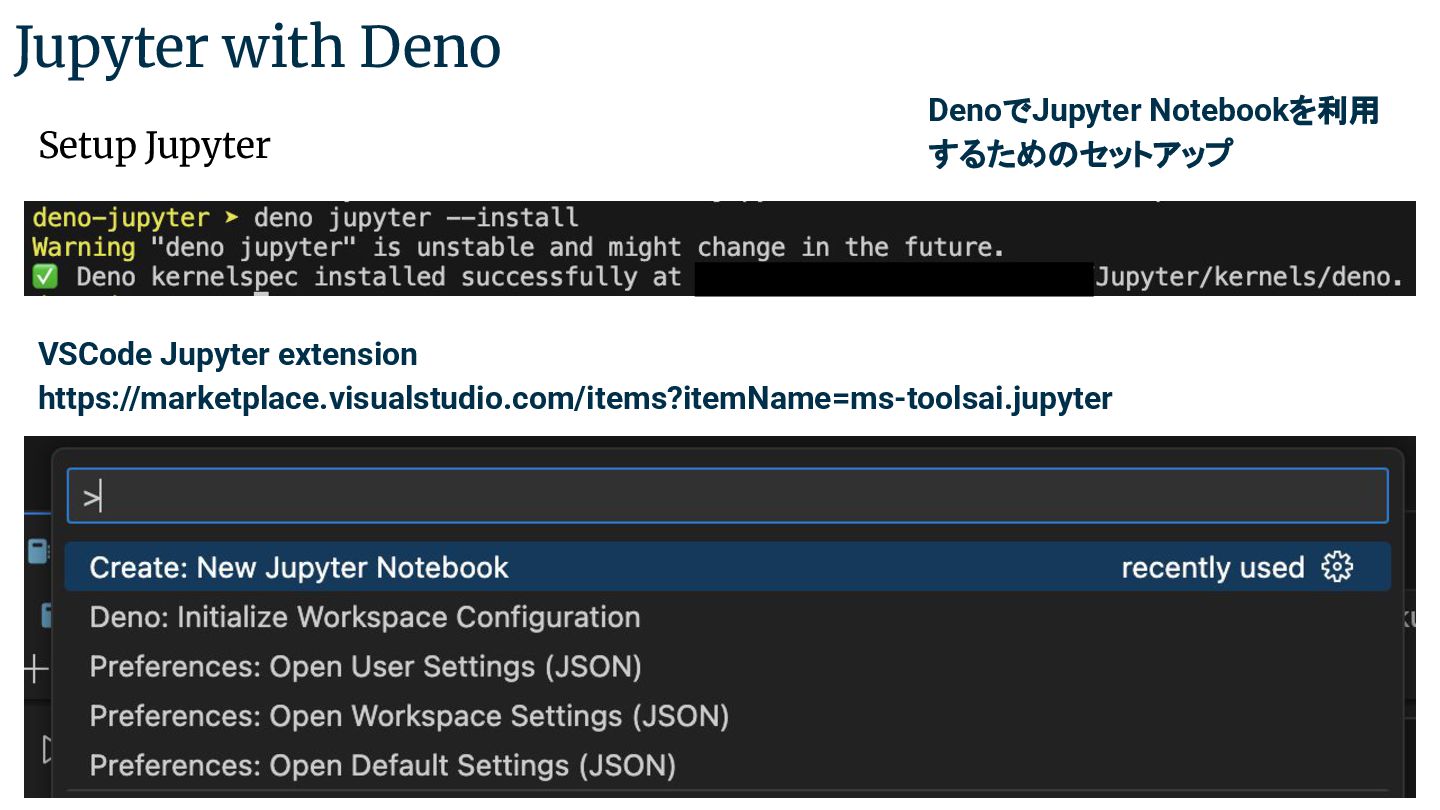1440x810 pixels.
Task: Click the green checkmark in the terminal output
Action: click(46, 277)
